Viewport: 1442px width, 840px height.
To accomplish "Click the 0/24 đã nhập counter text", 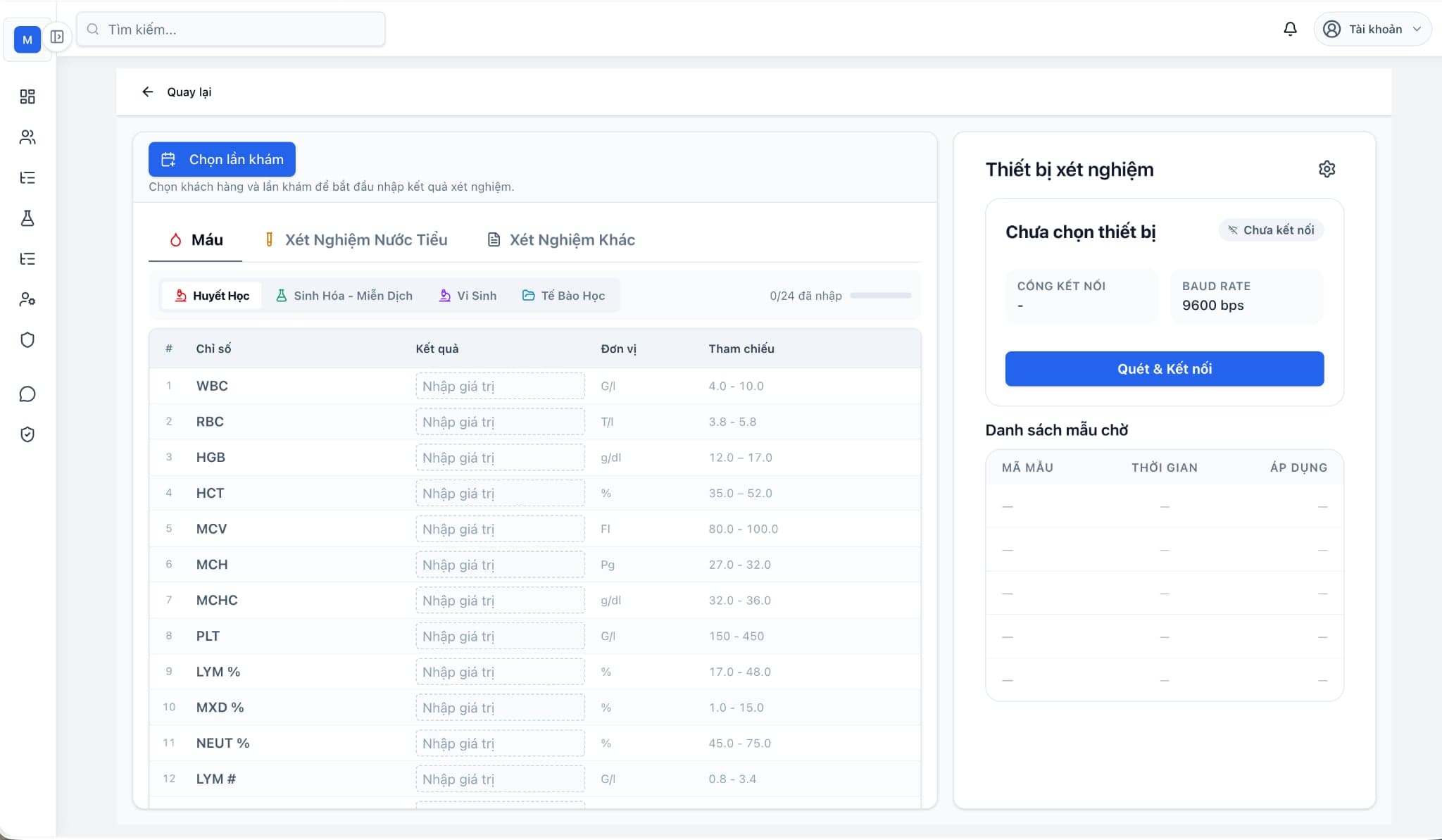I will tap(805, 296).
